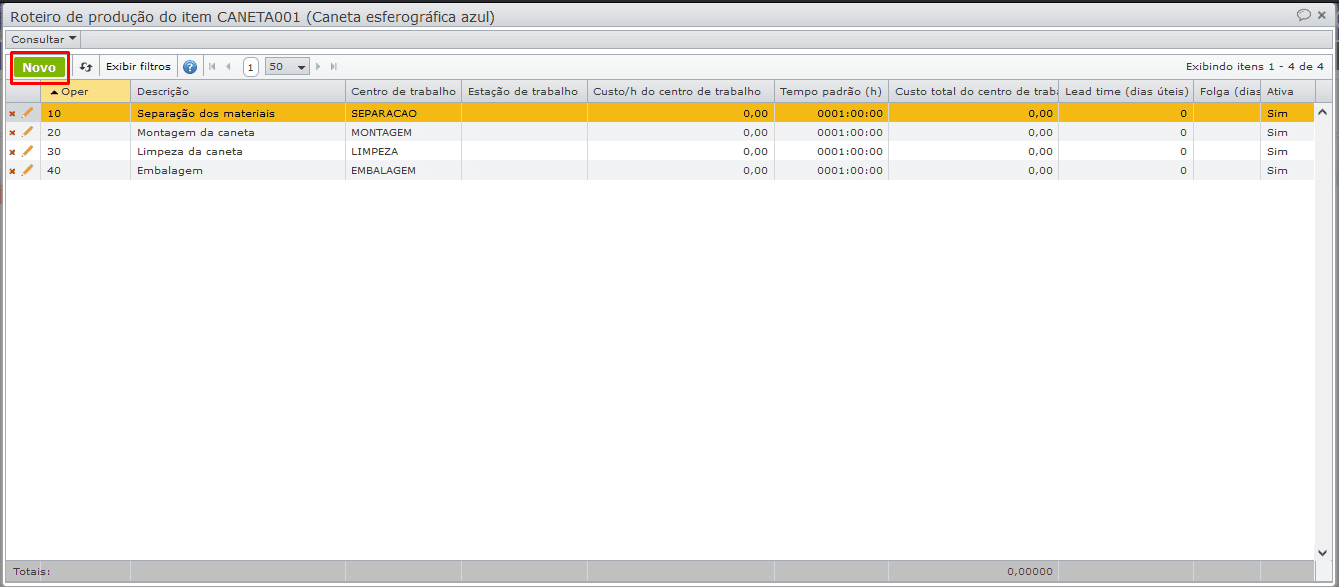
Task: Open the Consultar menu
Action: click(43, 39)
